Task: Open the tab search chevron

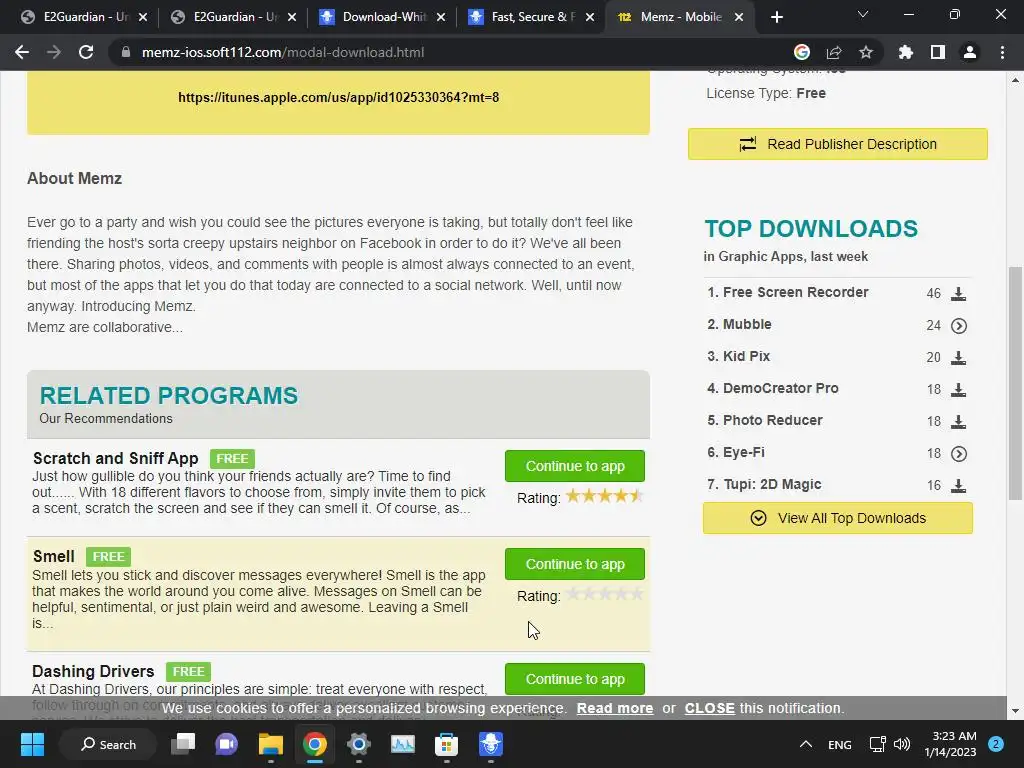Action: pos(863,14)
